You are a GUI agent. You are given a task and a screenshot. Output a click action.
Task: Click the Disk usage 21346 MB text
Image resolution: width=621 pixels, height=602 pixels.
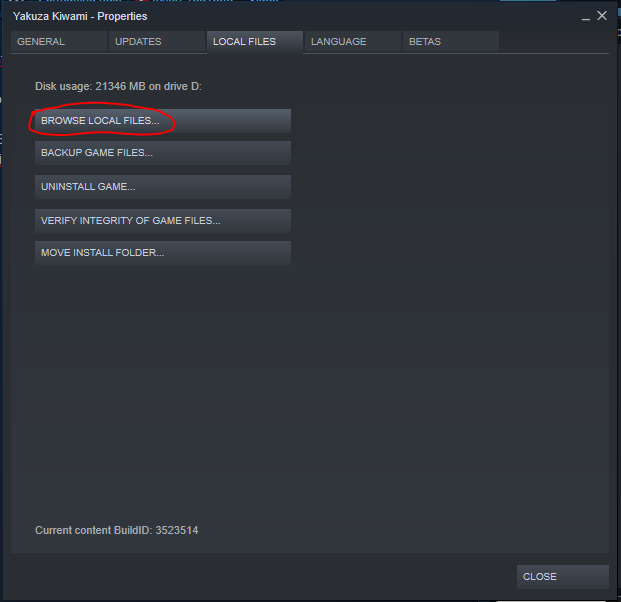[118, 86]
